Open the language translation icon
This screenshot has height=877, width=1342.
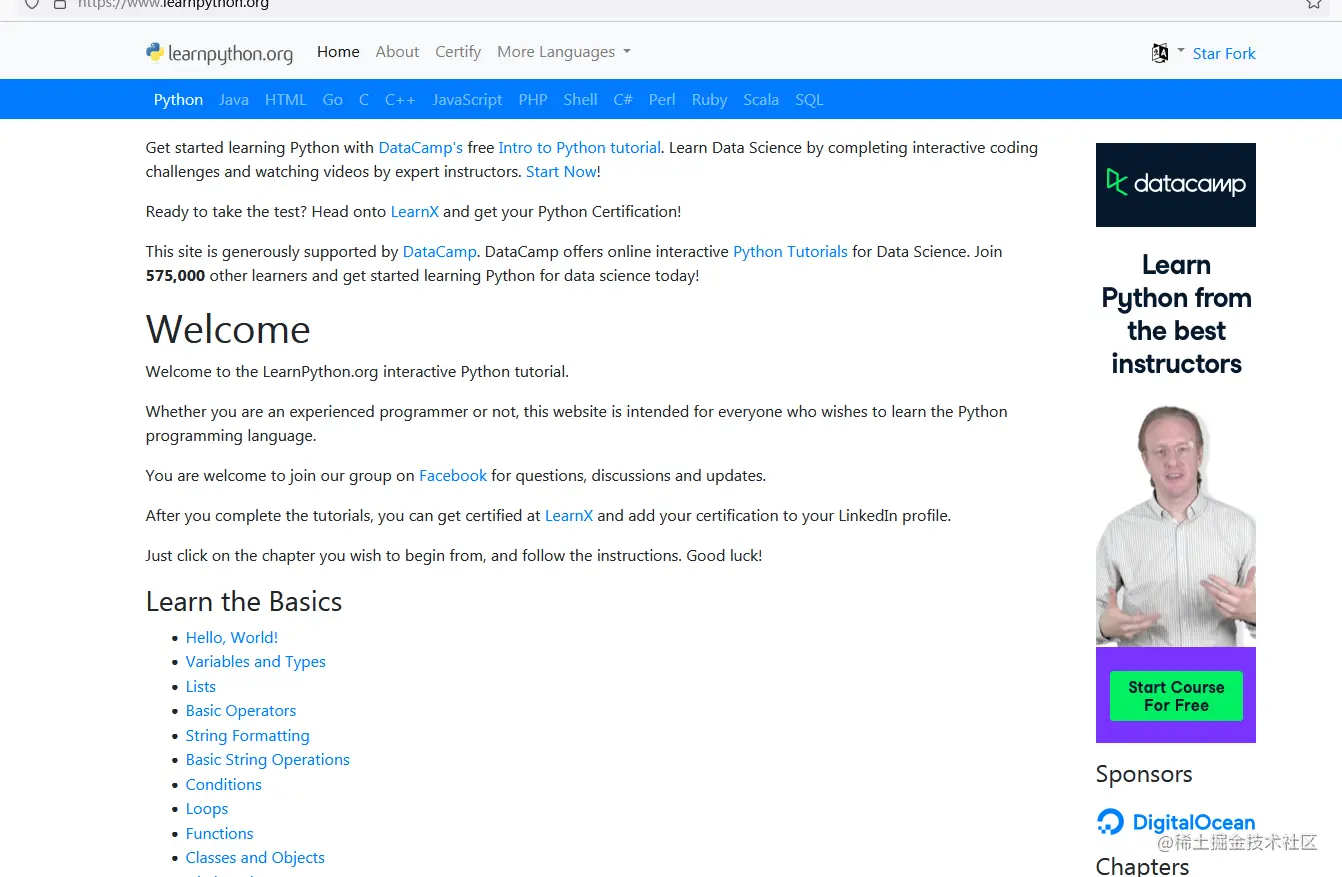point(1160,53)
